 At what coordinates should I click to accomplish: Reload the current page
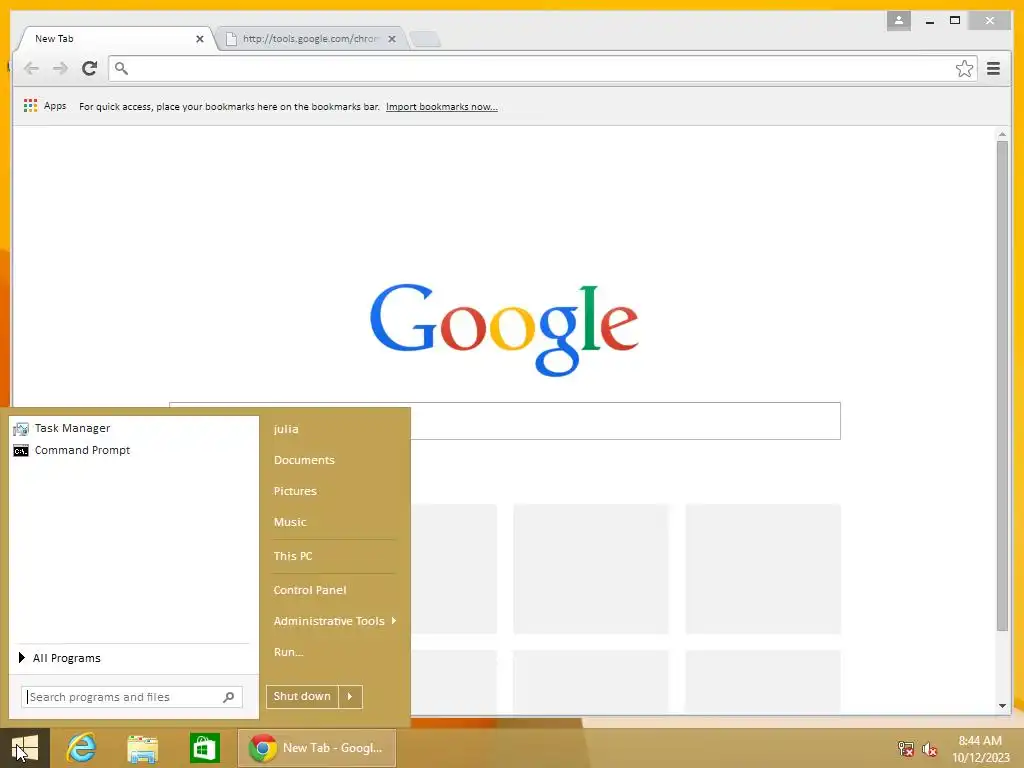pyautogui.click(x=89, y=68)
